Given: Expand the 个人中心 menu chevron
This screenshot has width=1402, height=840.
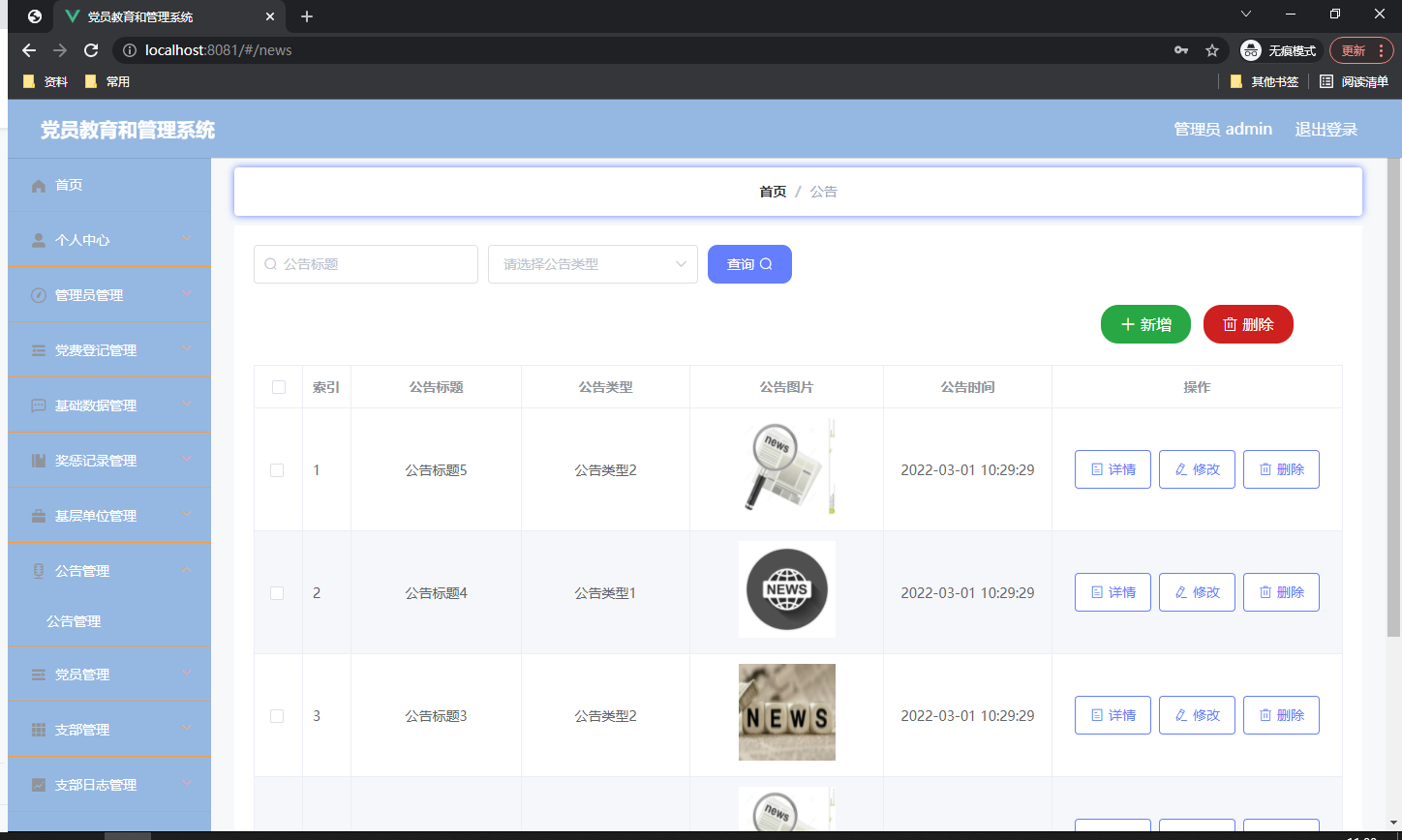Looking at the screenshot, I should 187,239.
